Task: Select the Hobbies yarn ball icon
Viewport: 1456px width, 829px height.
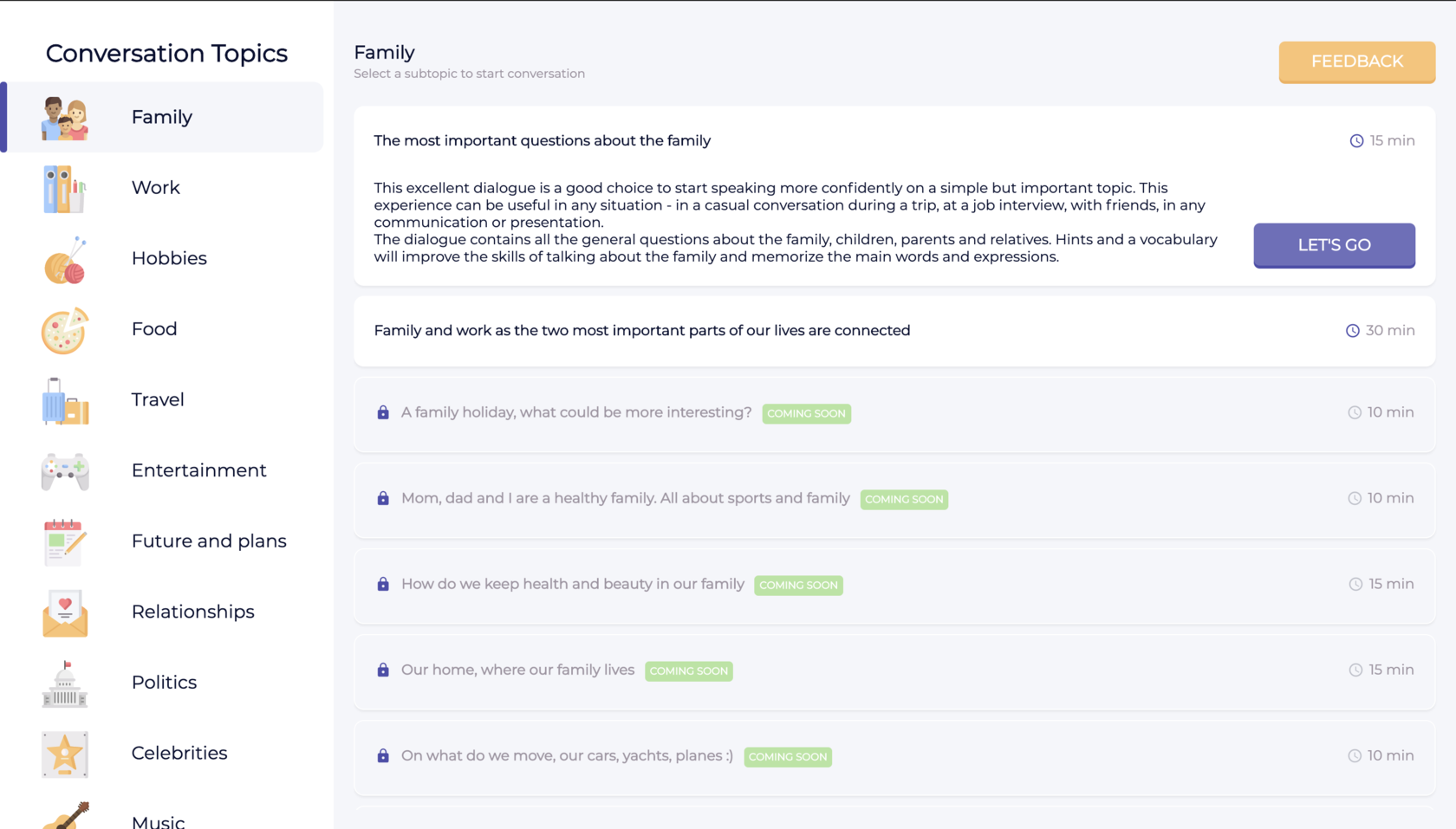Action: pyautogui.click(x=65, y=260)
